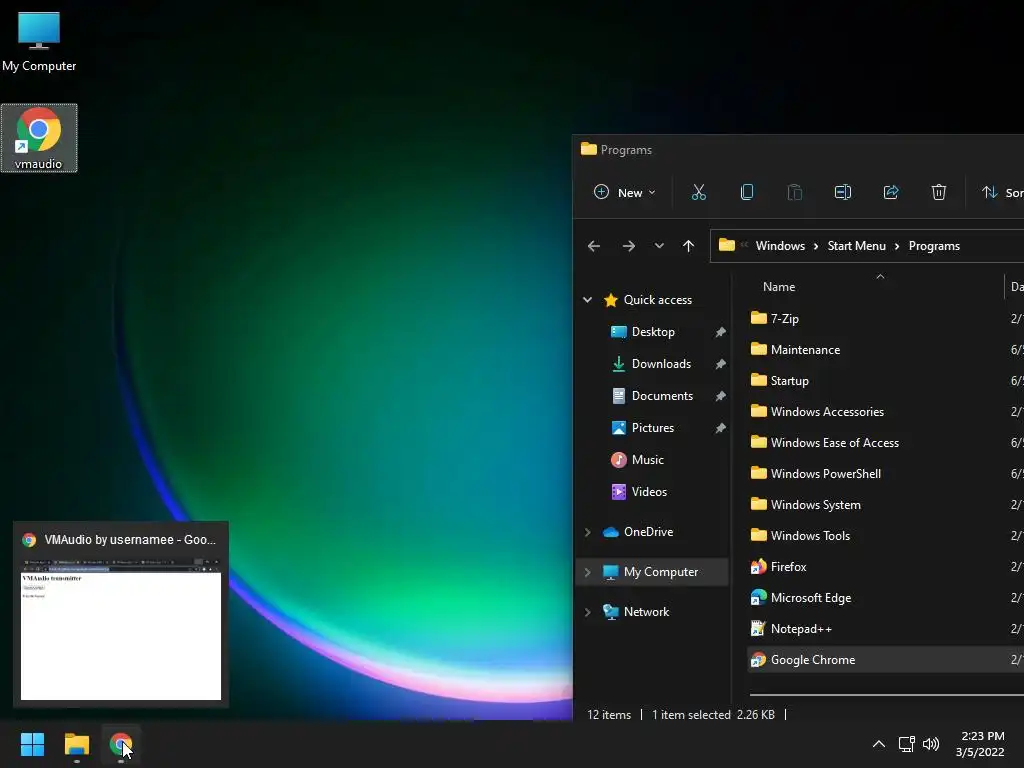
Task: Click the Copy icon in the Programs toolbar
Action: pos(746,192)
